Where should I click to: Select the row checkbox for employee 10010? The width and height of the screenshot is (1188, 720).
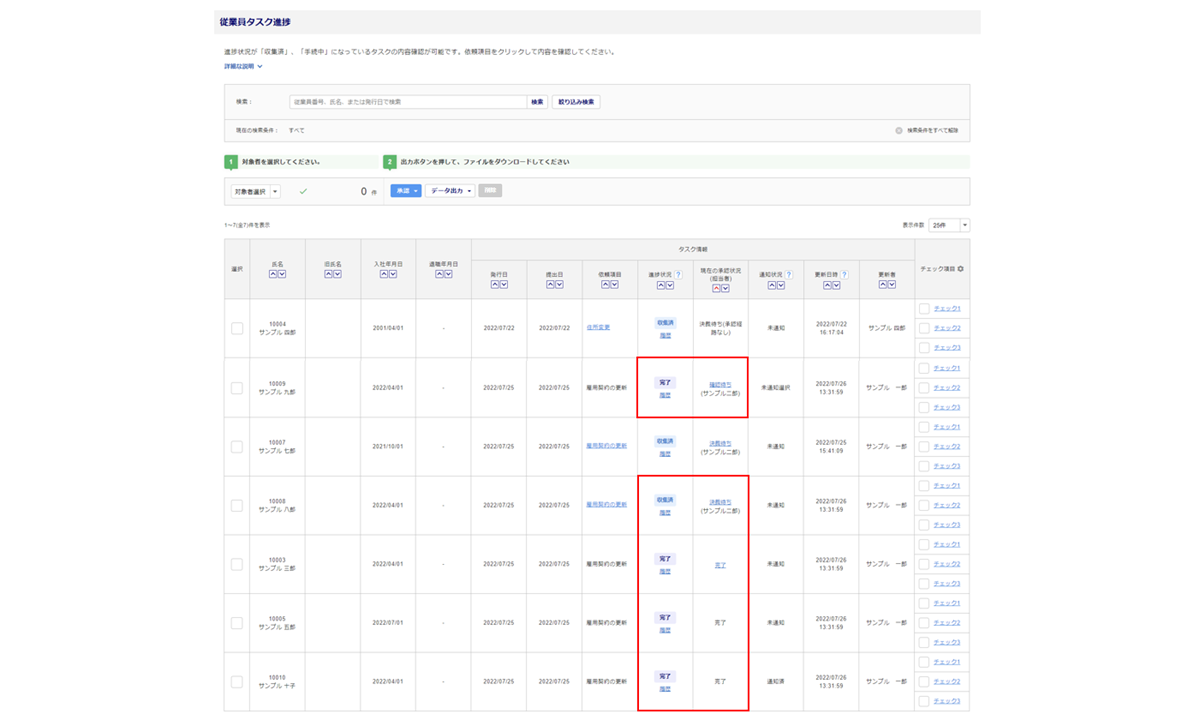coord(237,682)
